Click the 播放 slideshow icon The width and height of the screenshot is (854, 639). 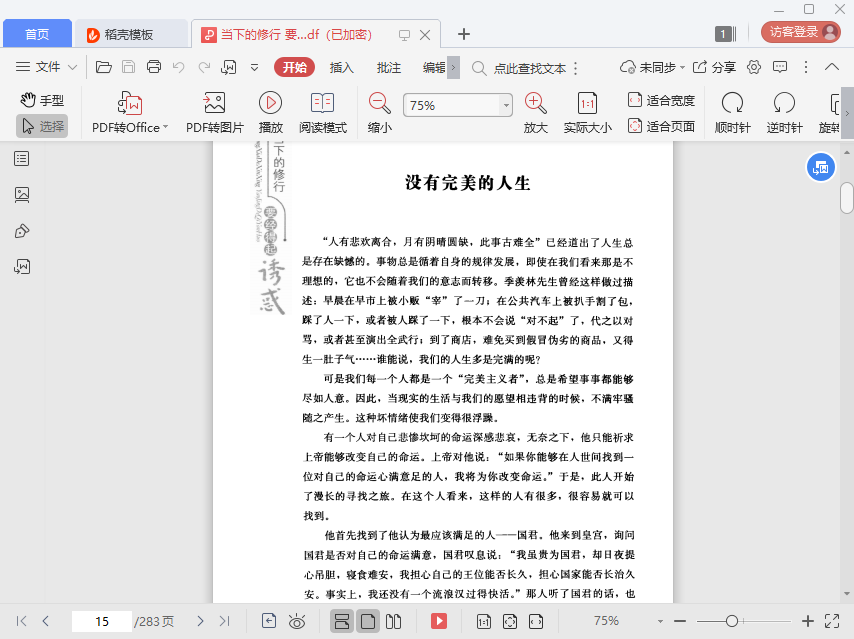[270, 113]
